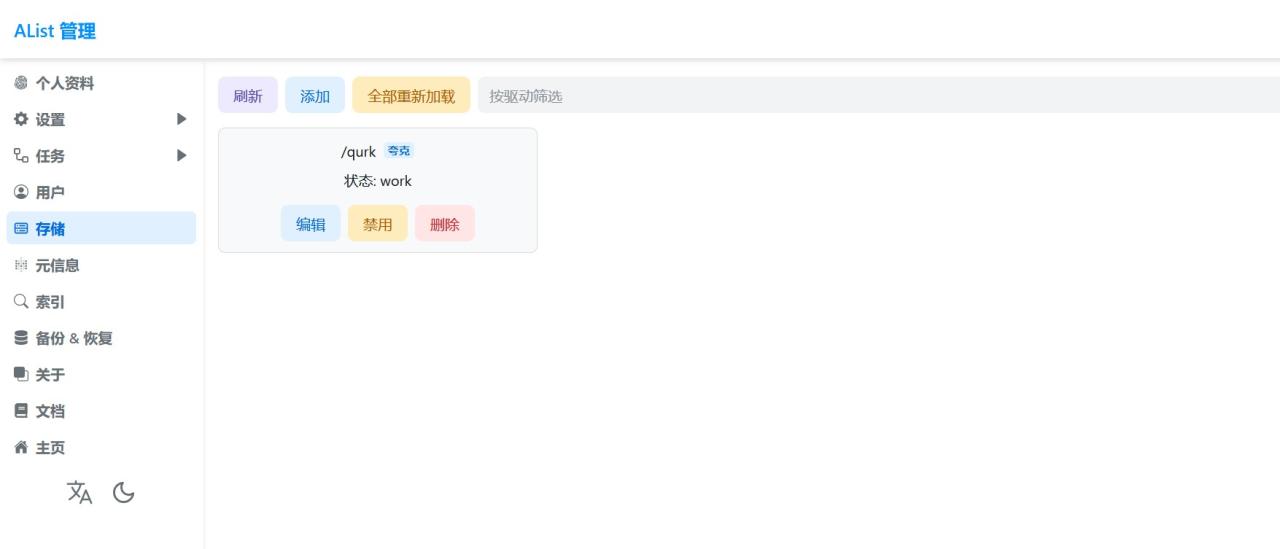Click 全部重新加载 reload all button
This screenshot has height=549, width=1280.
pyautogui.click(x=411, y=96)
